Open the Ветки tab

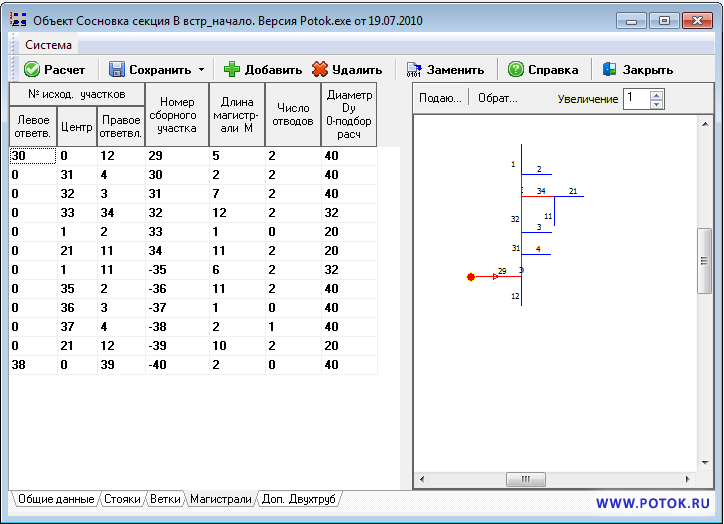point(165,498)
